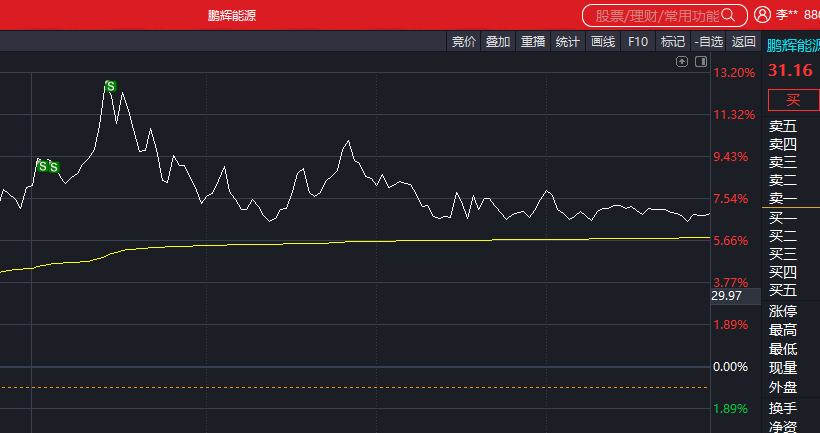Click the 标记 mark button
Viewport: 820px width, 433px height.
click(x=673, y=42)
